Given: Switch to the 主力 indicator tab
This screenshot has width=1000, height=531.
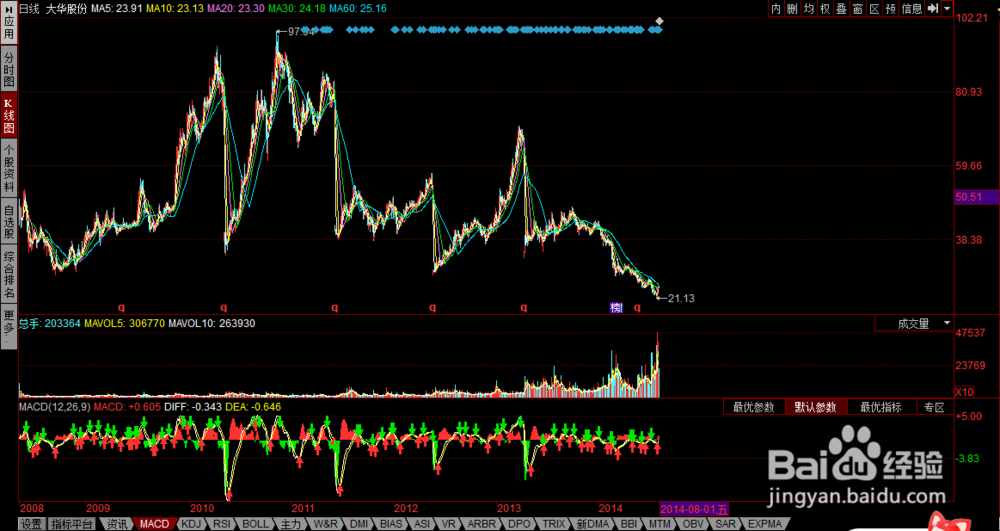Looking at the screenshot, I should point(290,525).
